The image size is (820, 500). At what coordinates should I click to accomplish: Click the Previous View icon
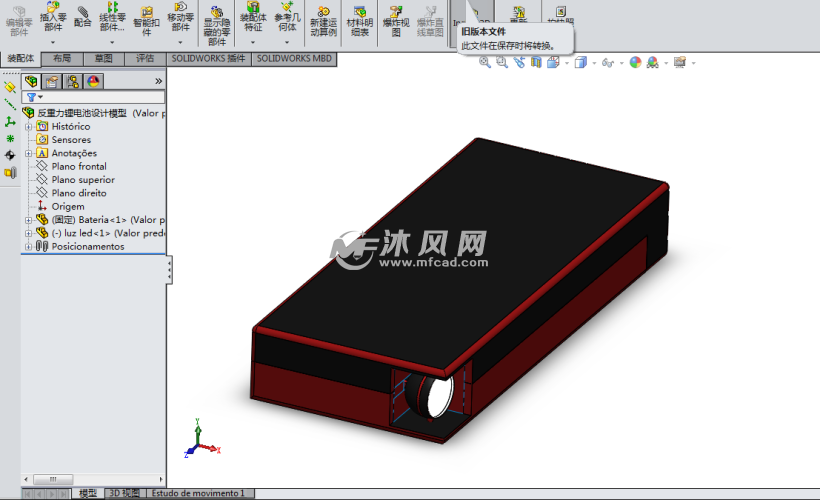[x=519, y=63]
